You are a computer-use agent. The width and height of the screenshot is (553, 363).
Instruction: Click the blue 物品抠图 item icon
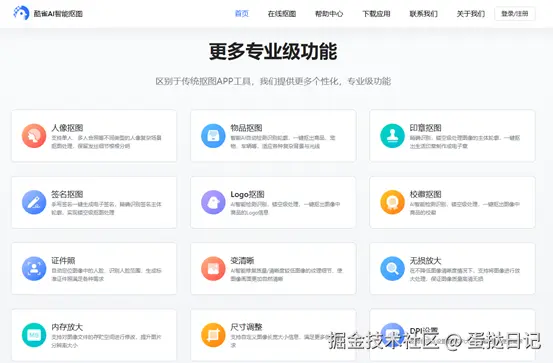point(213,135)
